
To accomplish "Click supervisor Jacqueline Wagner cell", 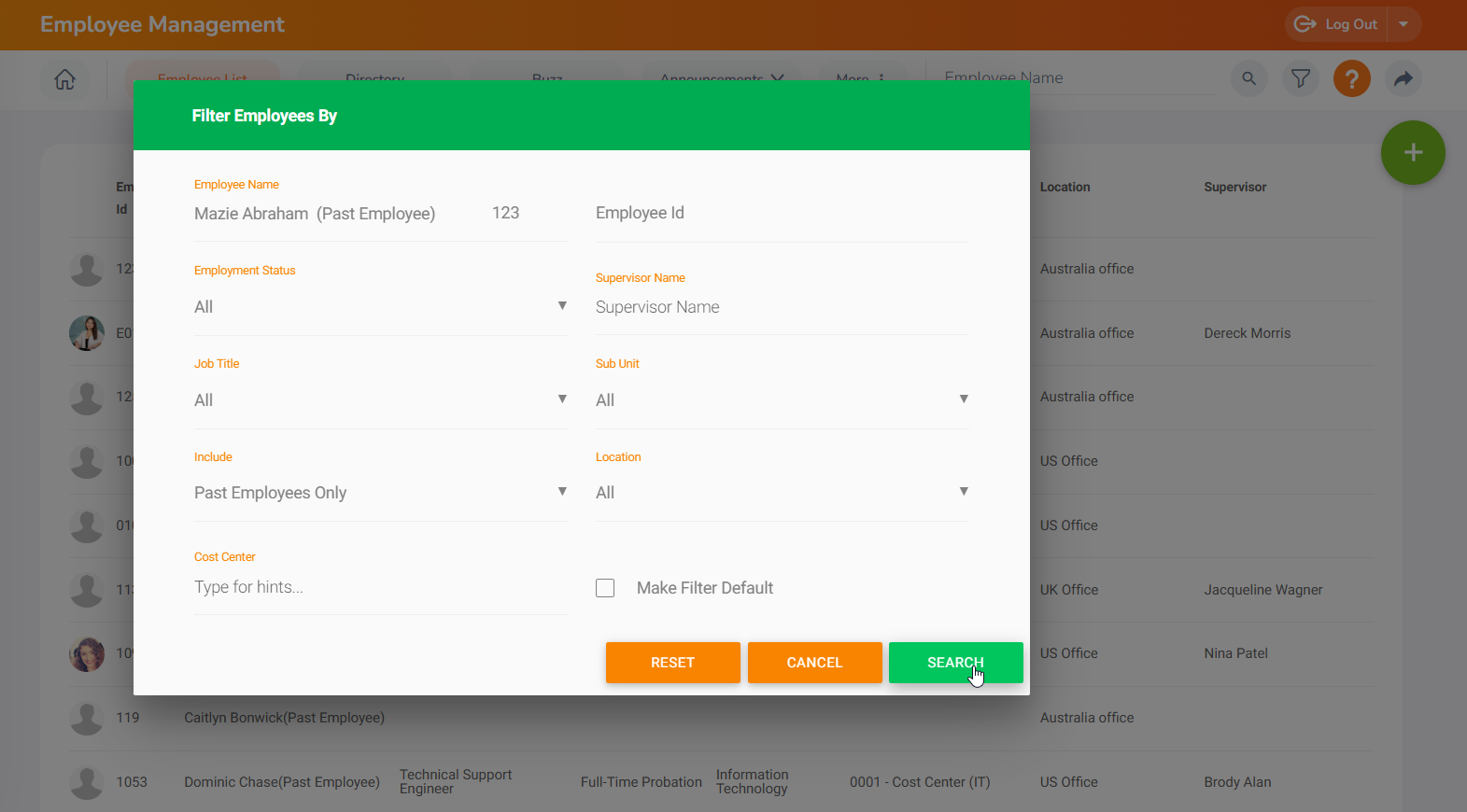I will [x=1262, y=590].
